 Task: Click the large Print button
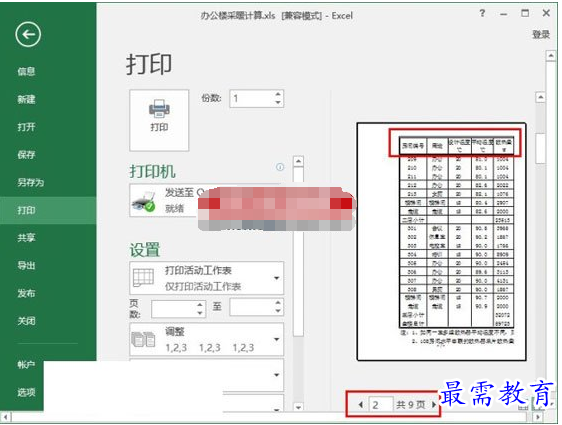pos(159,120)
